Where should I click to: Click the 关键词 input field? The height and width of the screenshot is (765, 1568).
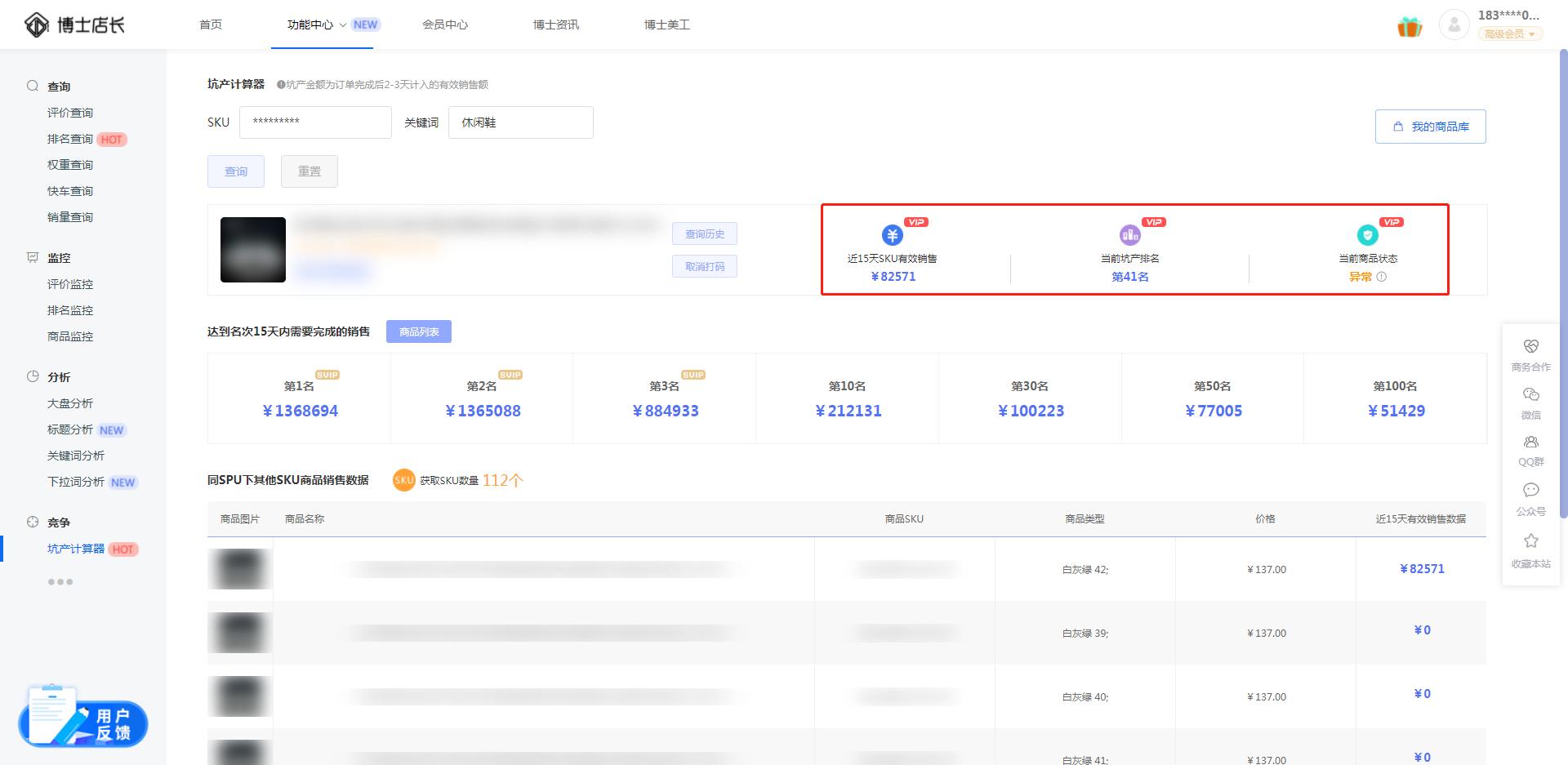click(520, 122)
